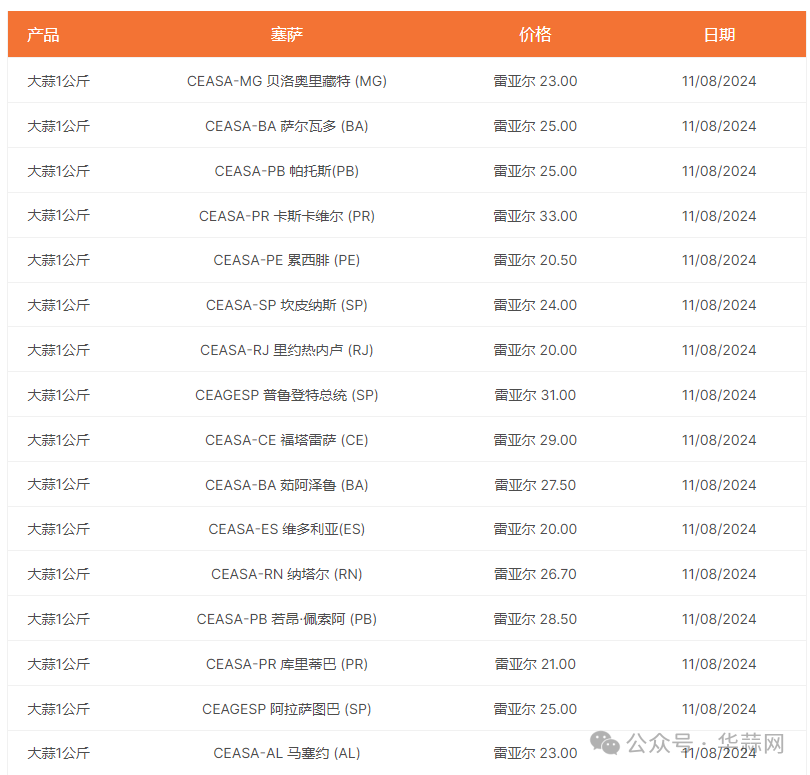
Task: Click the 雷亚尔 26.70 price cell
Action: 535,574
